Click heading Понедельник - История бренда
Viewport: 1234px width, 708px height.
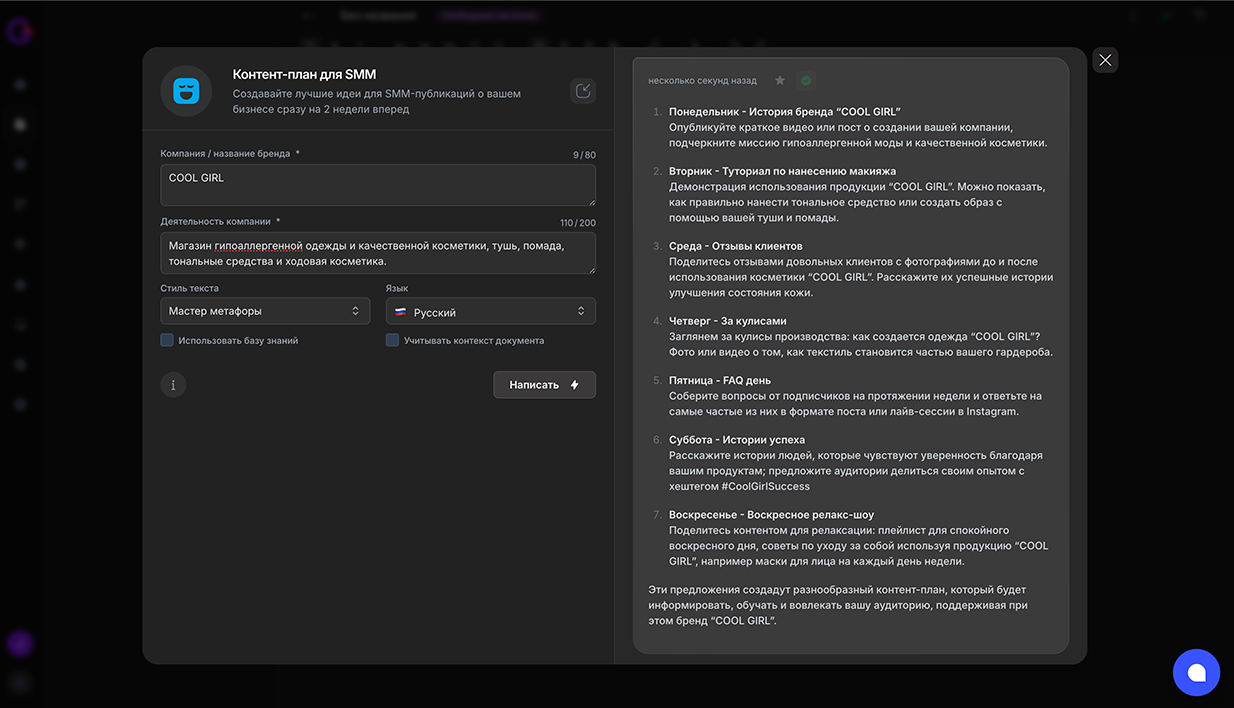(x=785, y=112)
